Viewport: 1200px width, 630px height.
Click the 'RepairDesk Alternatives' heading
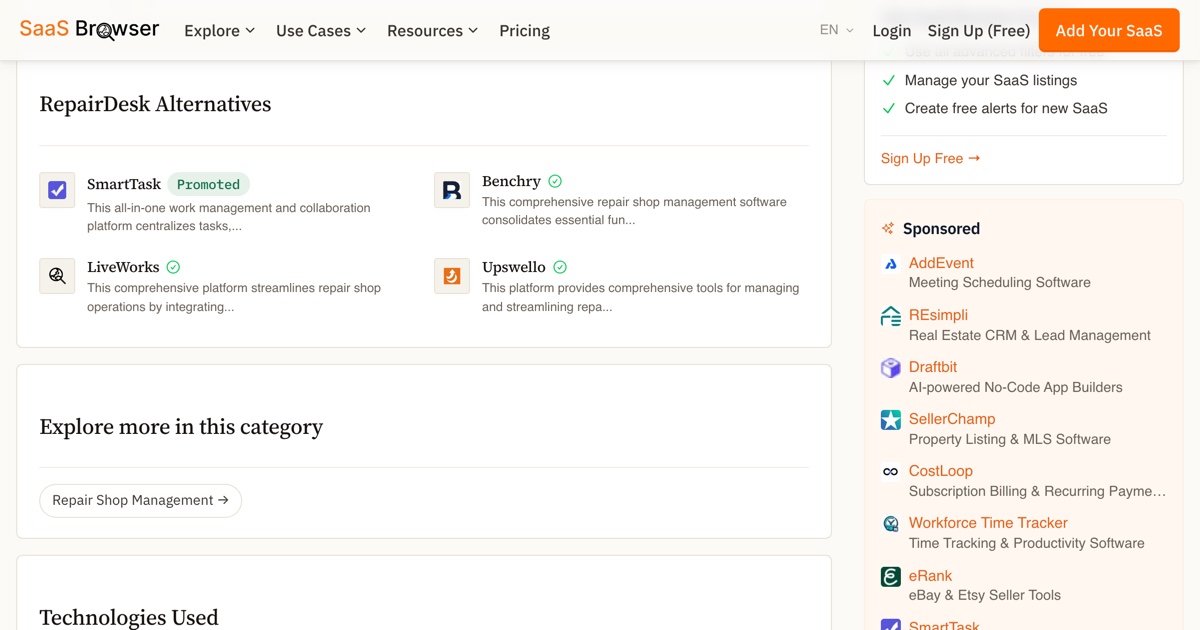pos(155,104)
